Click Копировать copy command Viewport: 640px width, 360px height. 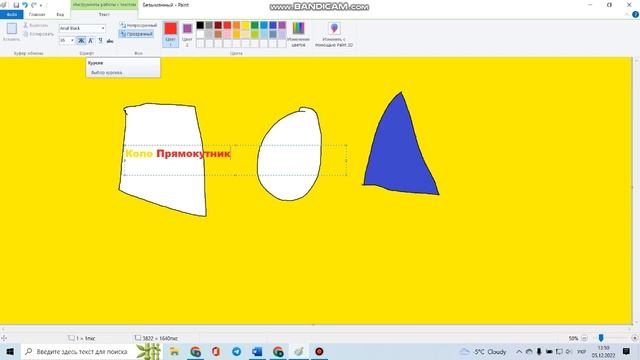tap(38, 34)
